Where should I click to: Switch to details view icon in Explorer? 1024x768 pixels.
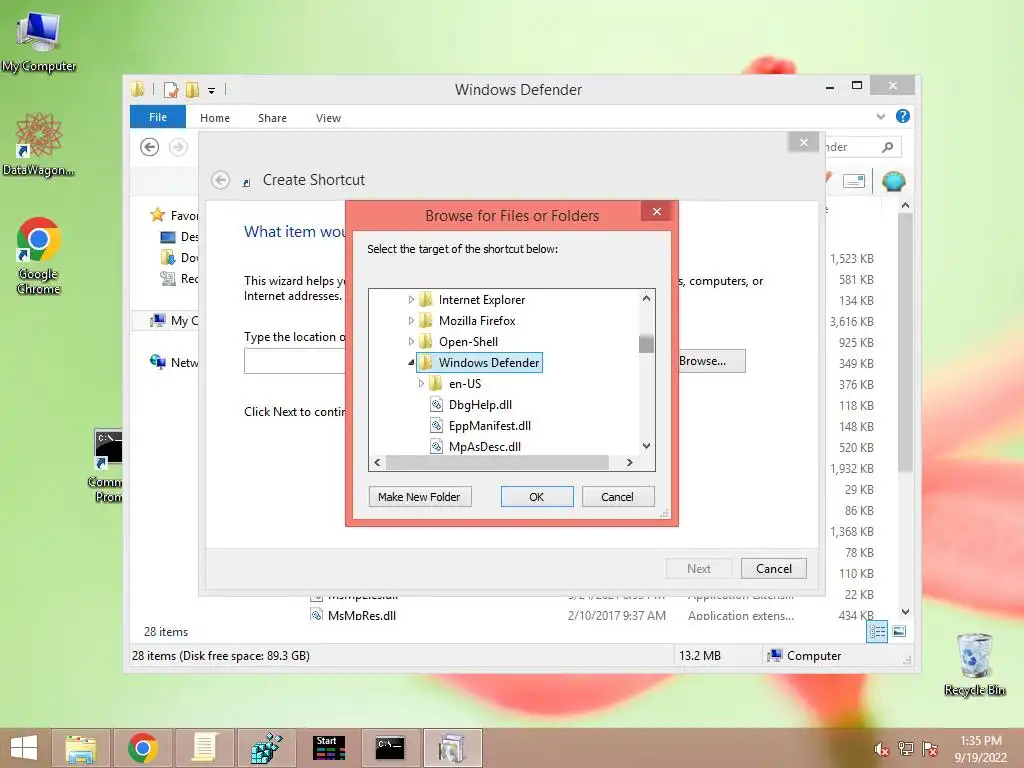(x=877, y=632)
